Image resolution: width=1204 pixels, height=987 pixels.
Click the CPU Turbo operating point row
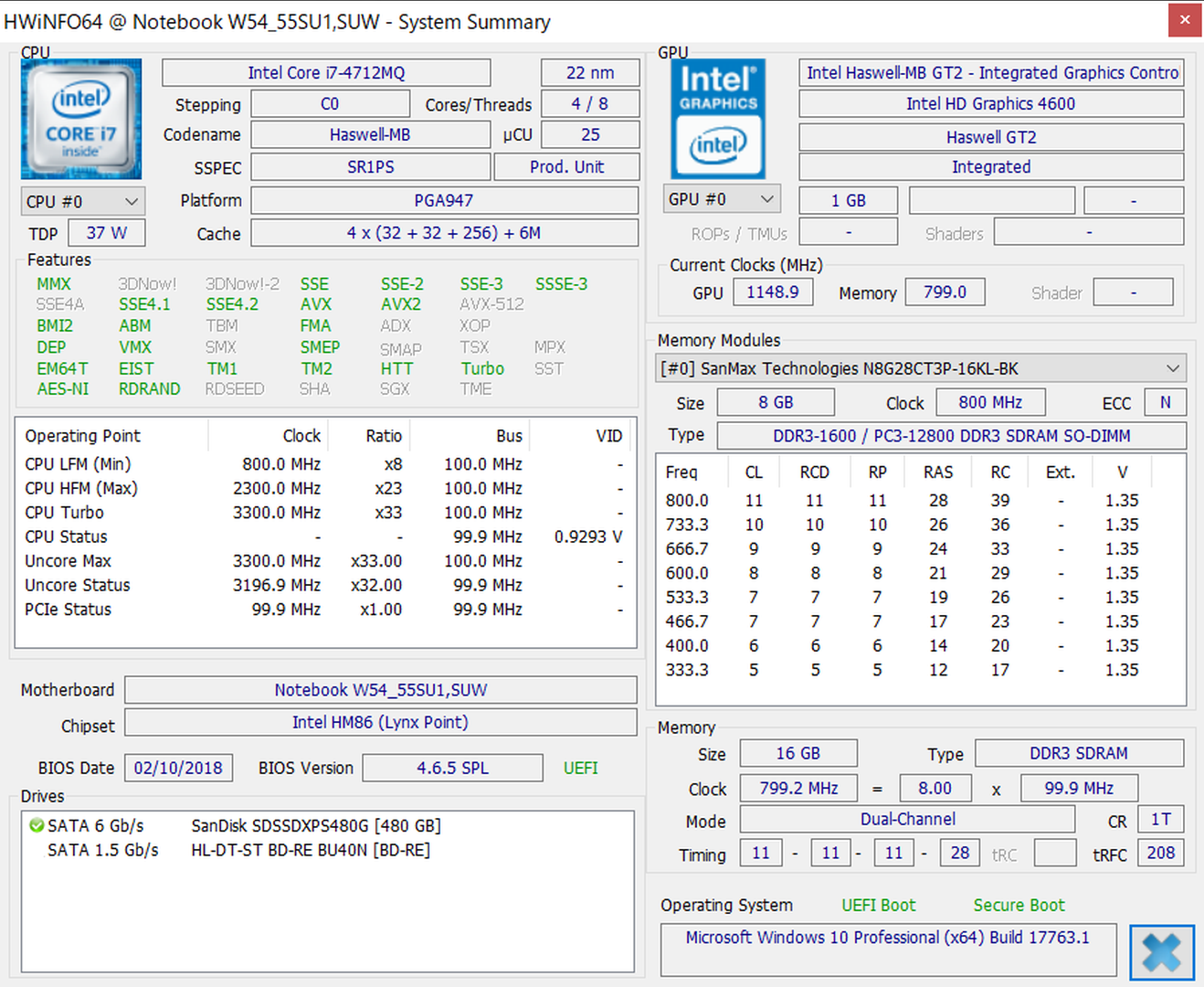coord(325,513)
